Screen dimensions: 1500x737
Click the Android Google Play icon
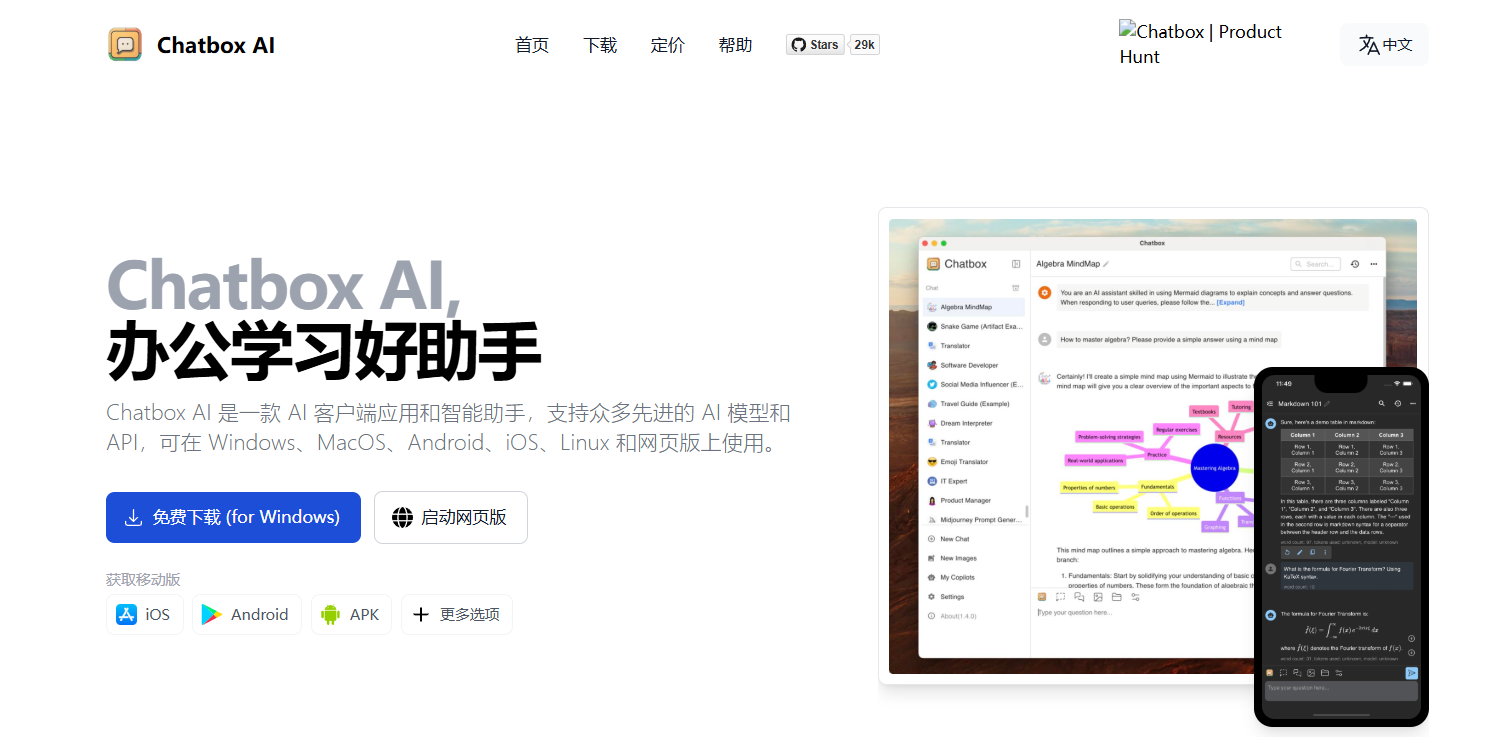212,614
